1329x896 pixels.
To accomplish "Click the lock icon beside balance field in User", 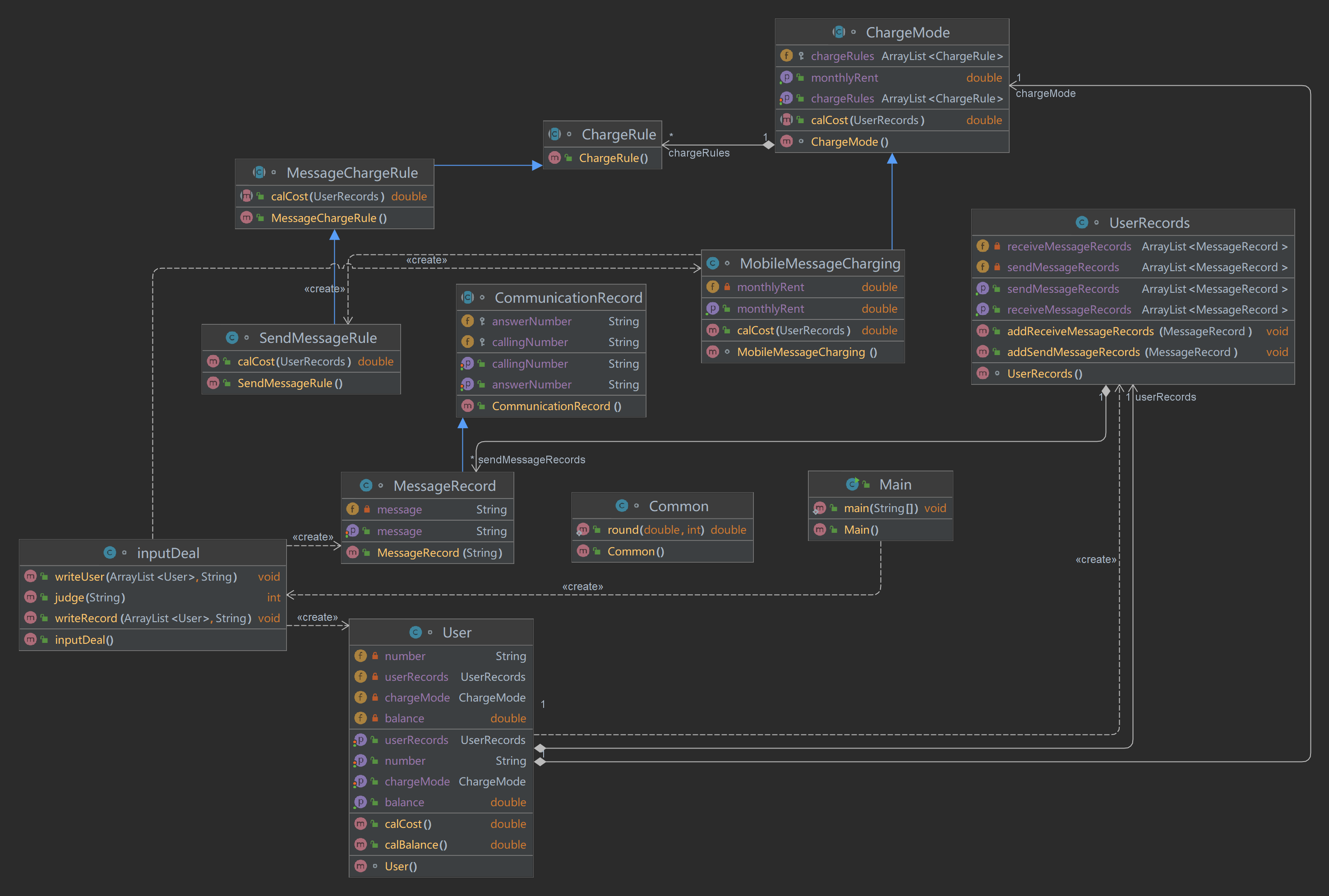I will coord(375,718).
